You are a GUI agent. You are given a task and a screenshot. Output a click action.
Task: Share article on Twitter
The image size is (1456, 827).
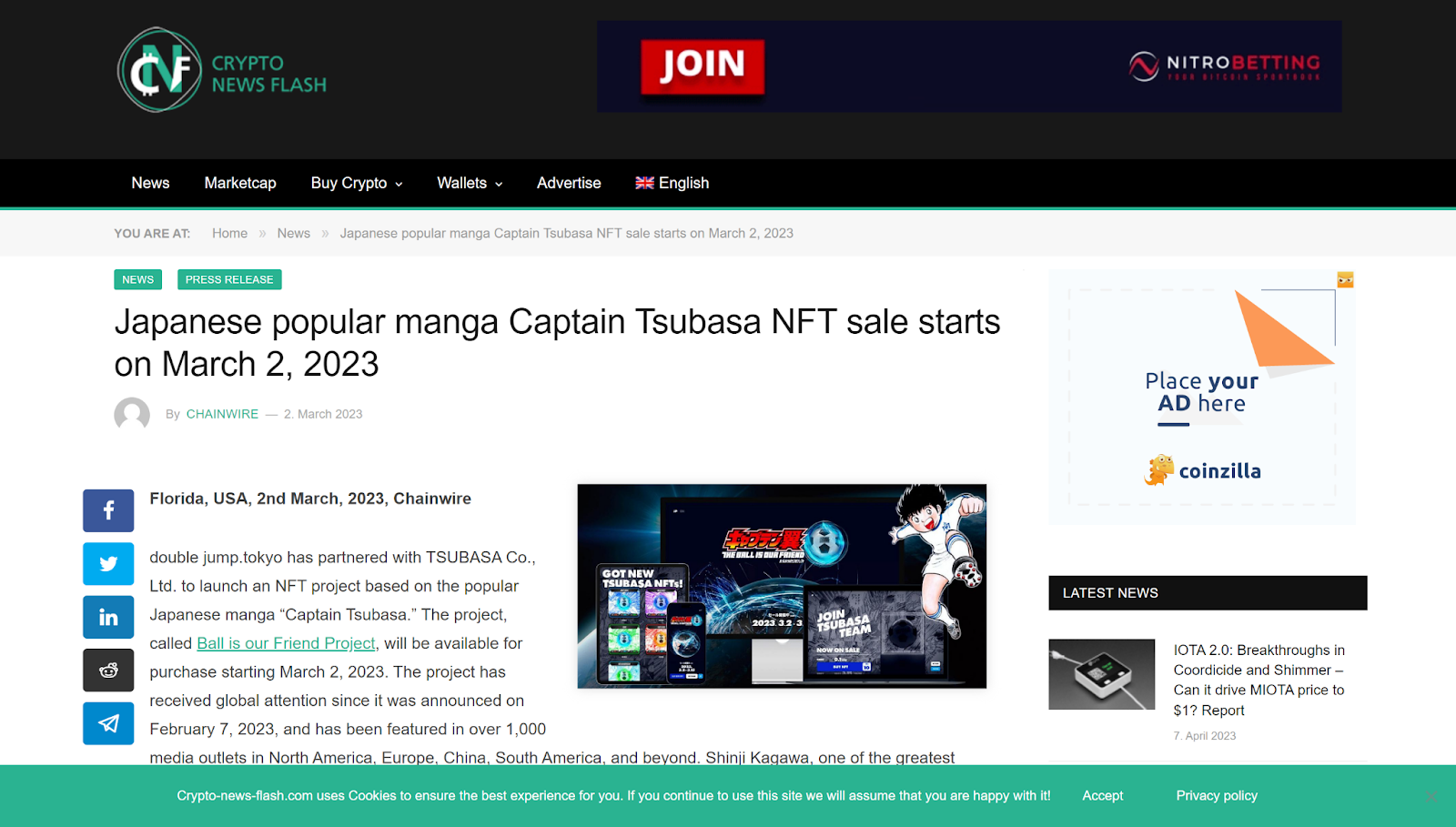(108, 564)
